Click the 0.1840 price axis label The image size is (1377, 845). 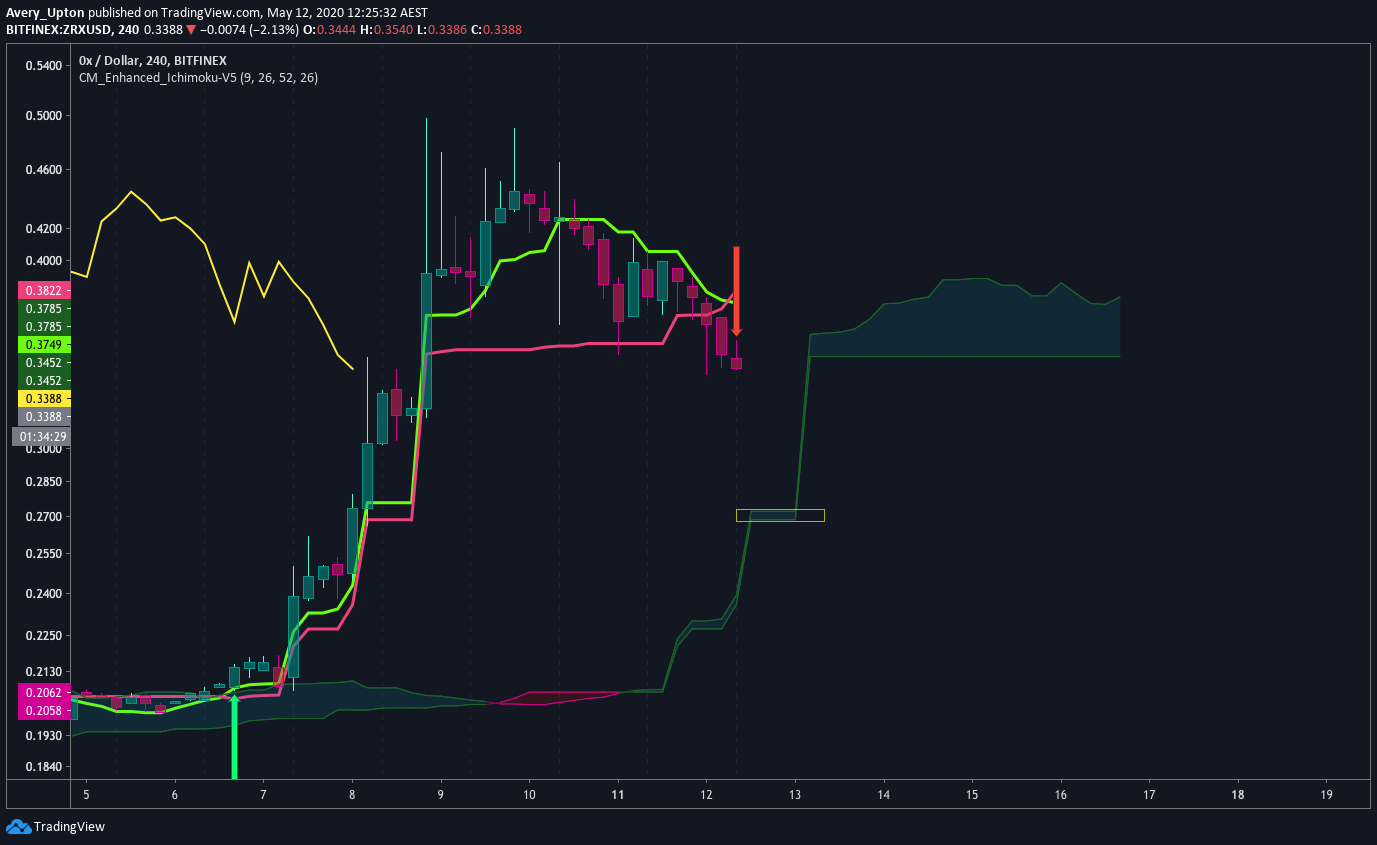point(43,767)
